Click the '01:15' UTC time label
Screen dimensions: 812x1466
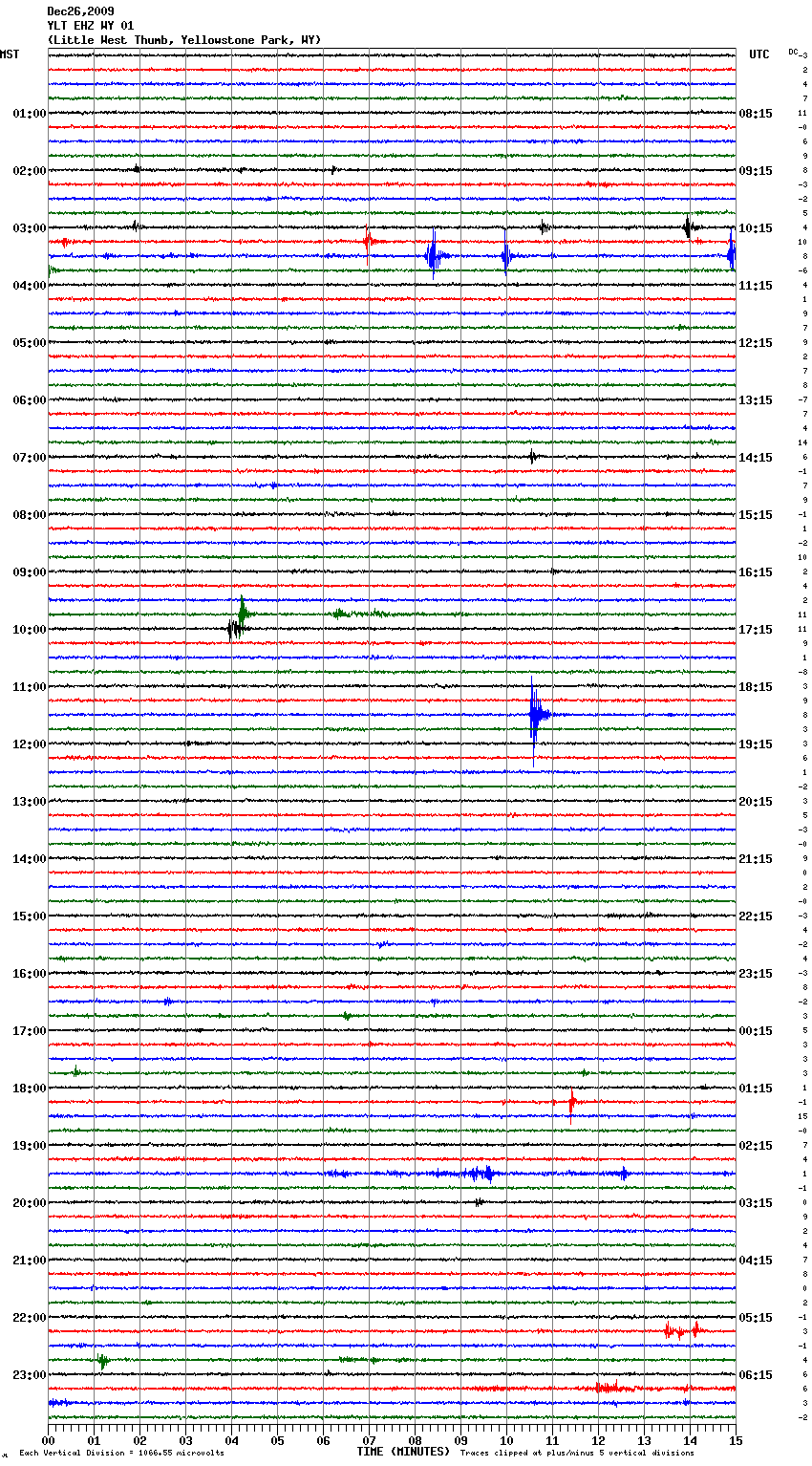tap(756, 1089)
